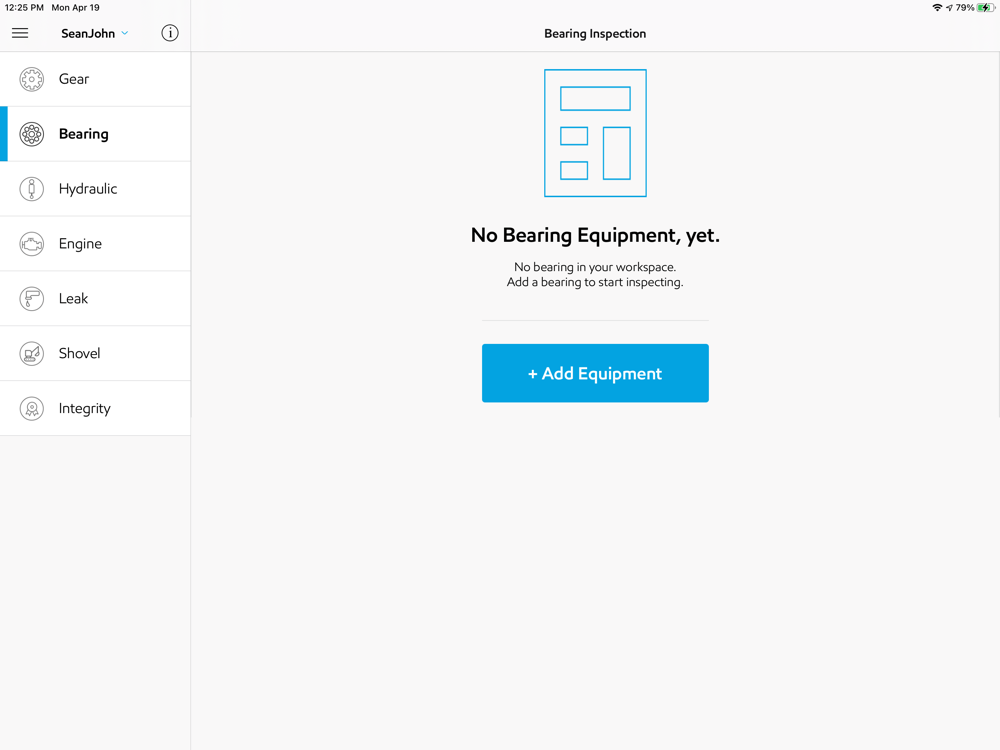Viewport: 1000px width, 750px height.
Task: Open the Shovel menu label
Action: point(80,353)
